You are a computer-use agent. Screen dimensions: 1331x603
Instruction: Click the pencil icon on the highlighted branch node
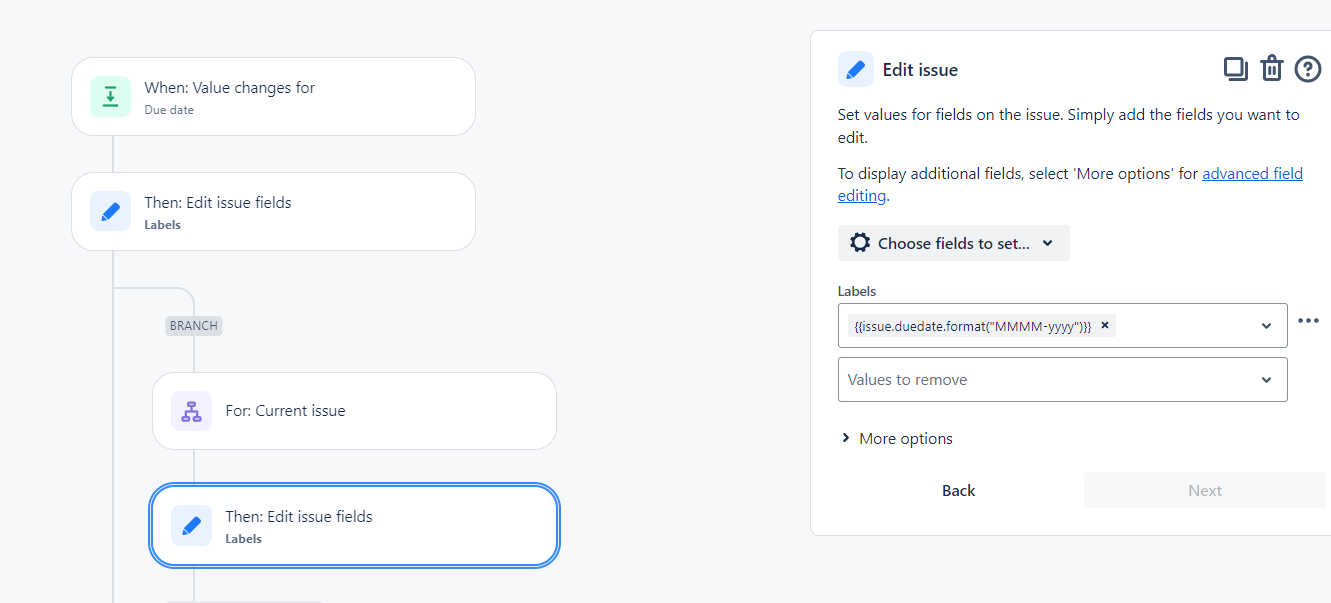[191, 525]
